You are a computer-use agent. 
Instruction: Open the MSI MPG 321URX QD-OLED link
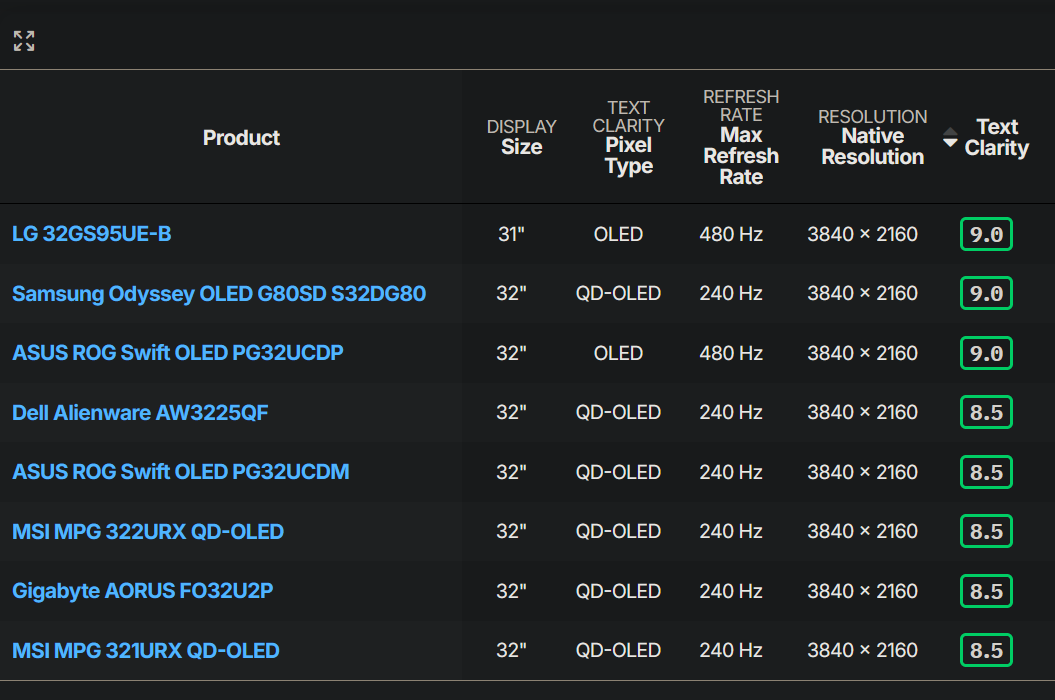point(145,650)
